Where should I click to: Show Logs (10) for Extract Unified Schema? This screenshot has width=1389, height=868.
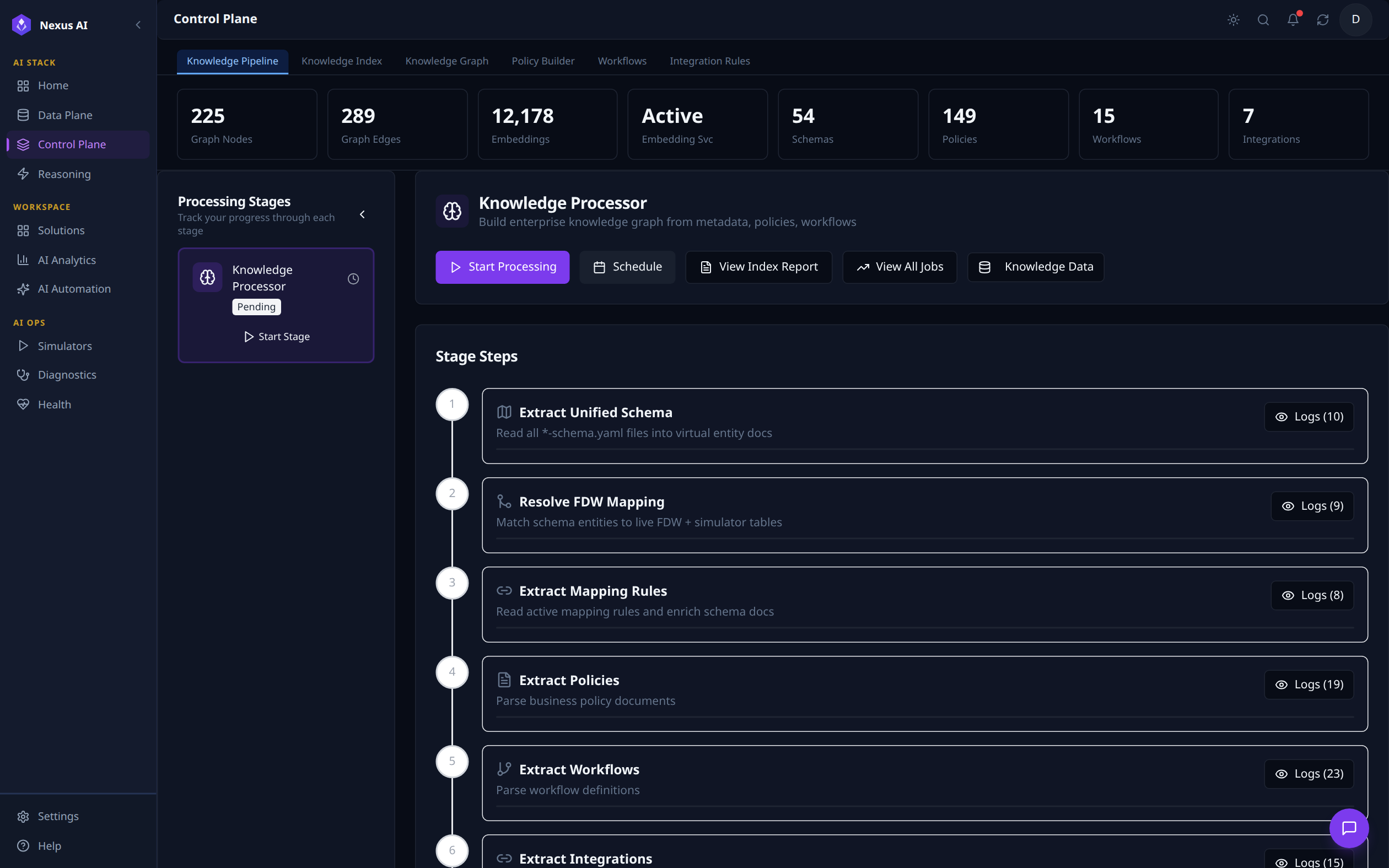1309,417
